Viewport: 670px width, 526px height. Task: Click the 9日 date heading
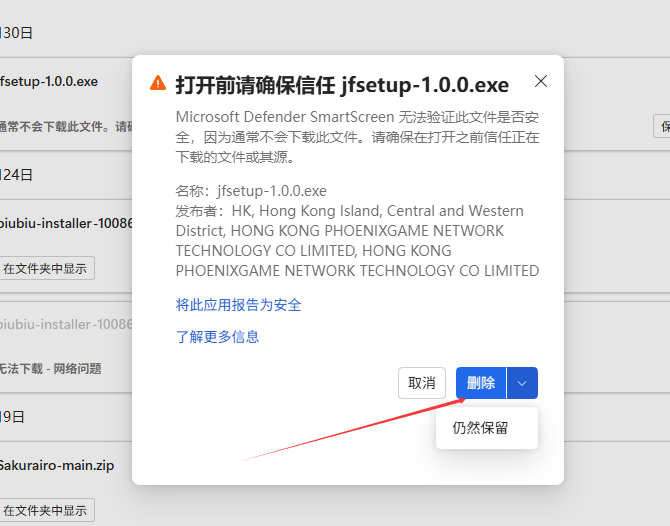coord(12,417)
